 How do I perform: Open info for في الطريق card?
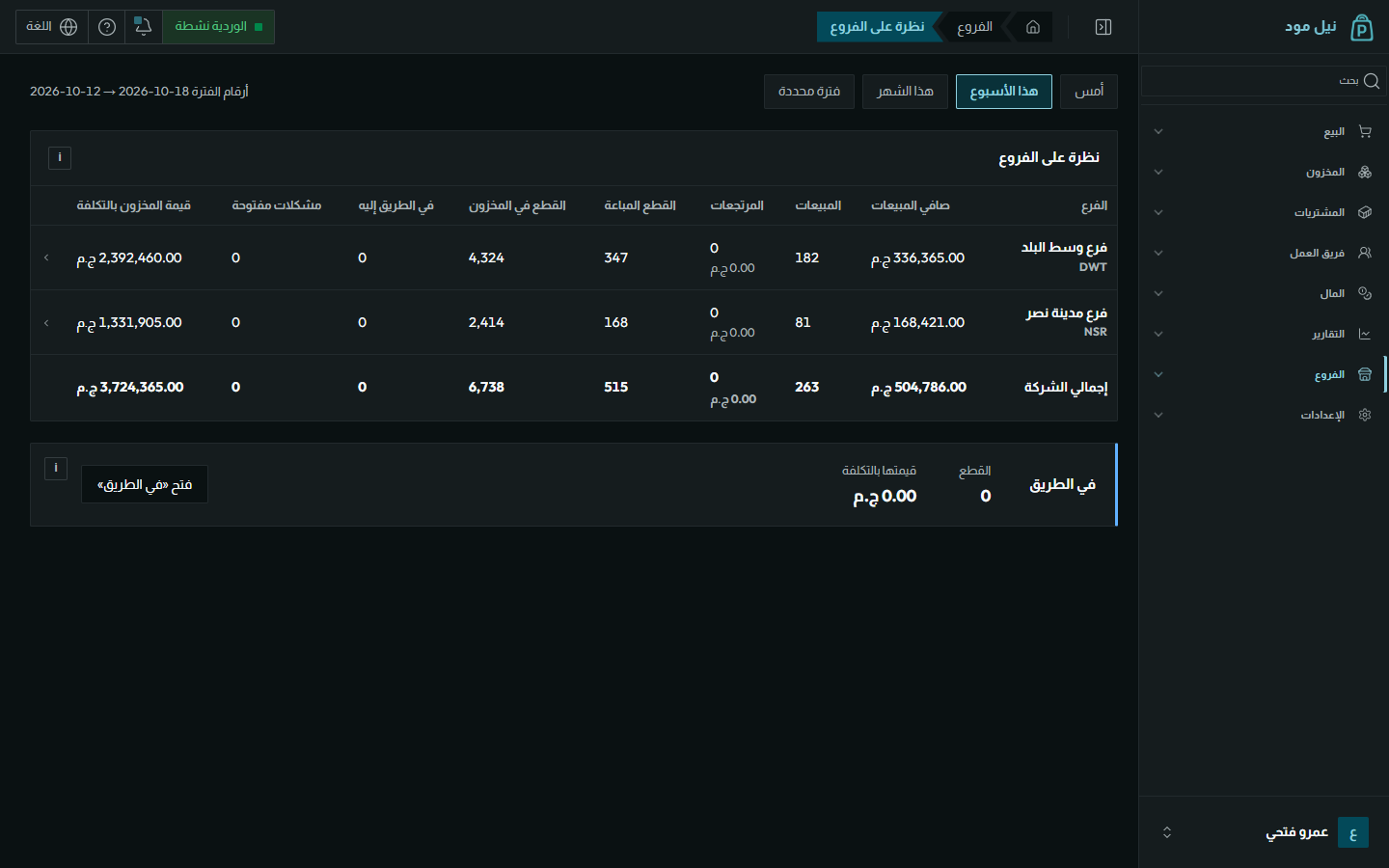tap(56, 468)
